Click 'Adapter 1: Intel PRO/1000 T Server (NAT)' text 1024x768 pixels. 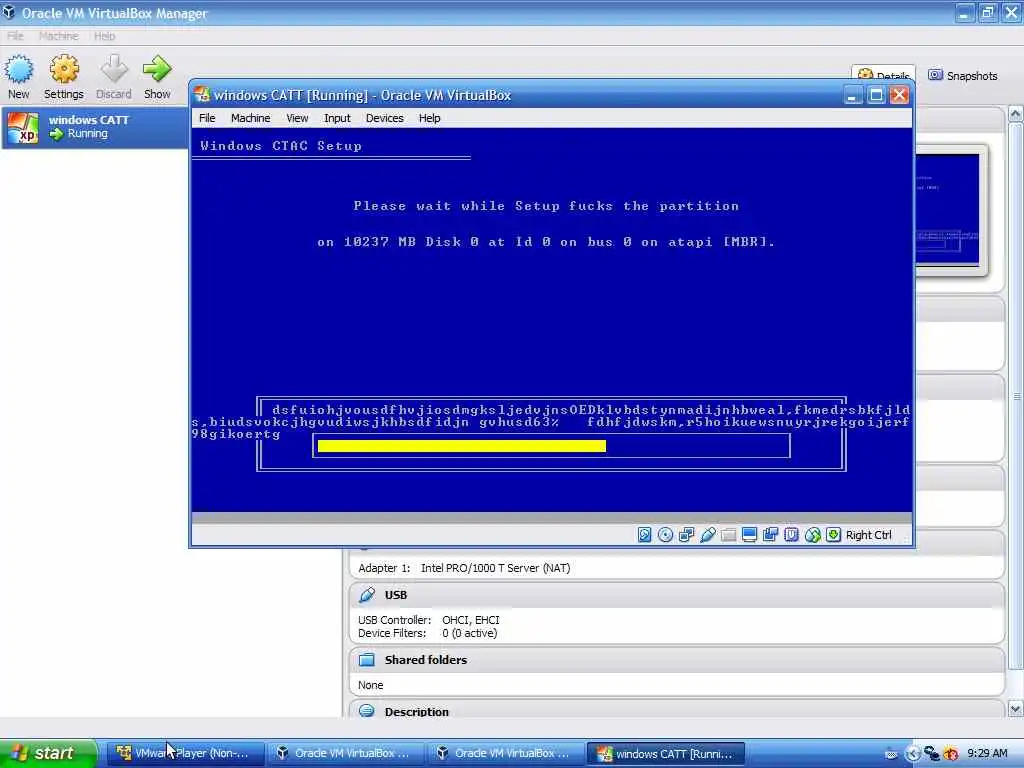[x=464, y=568]
